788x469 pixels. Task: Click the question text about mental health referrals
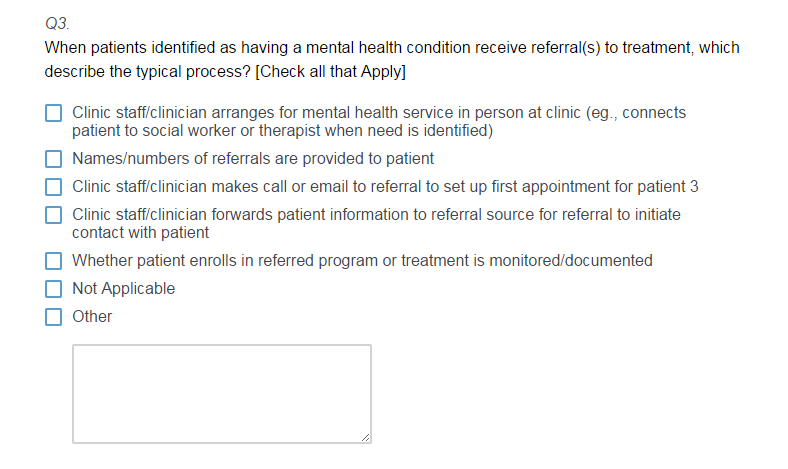(x=391, y=48)
